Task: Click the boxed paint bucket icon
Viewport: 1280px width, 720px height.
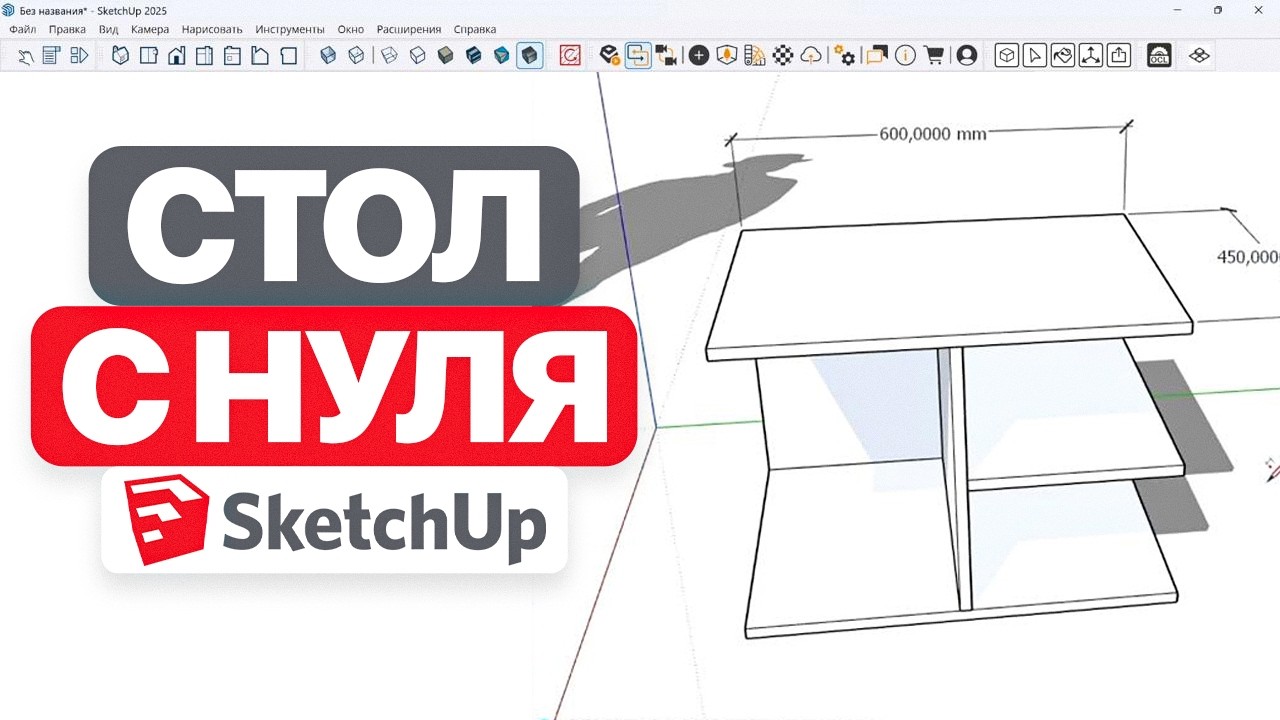Action: 1063,56
